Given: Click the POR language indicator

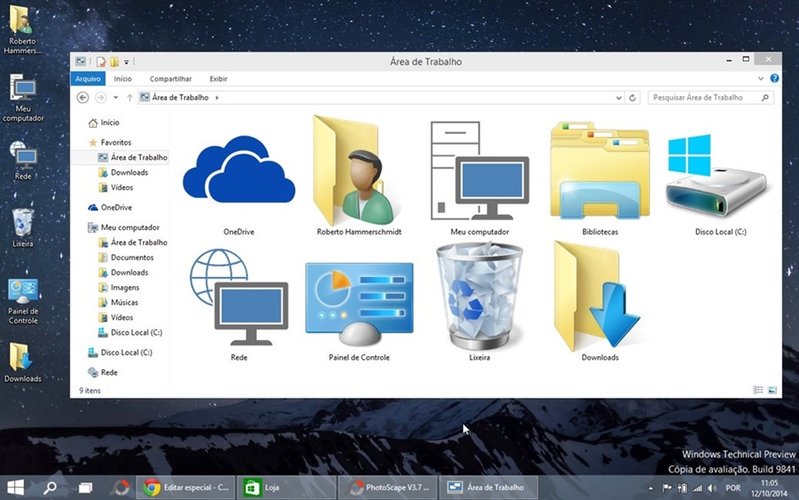Looking at the screenshot, I should pyautogui.click(x=733, y=488).
